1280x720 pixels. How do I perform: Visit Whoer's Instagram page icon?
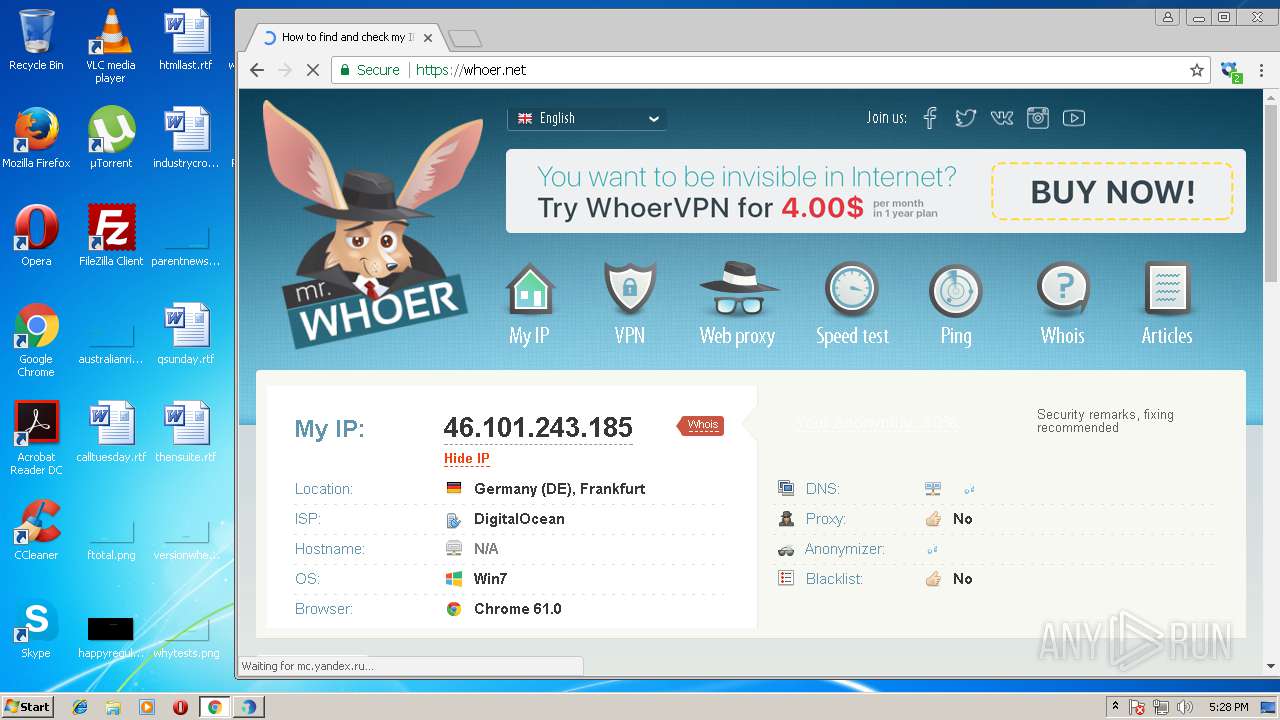[1038, 118]
